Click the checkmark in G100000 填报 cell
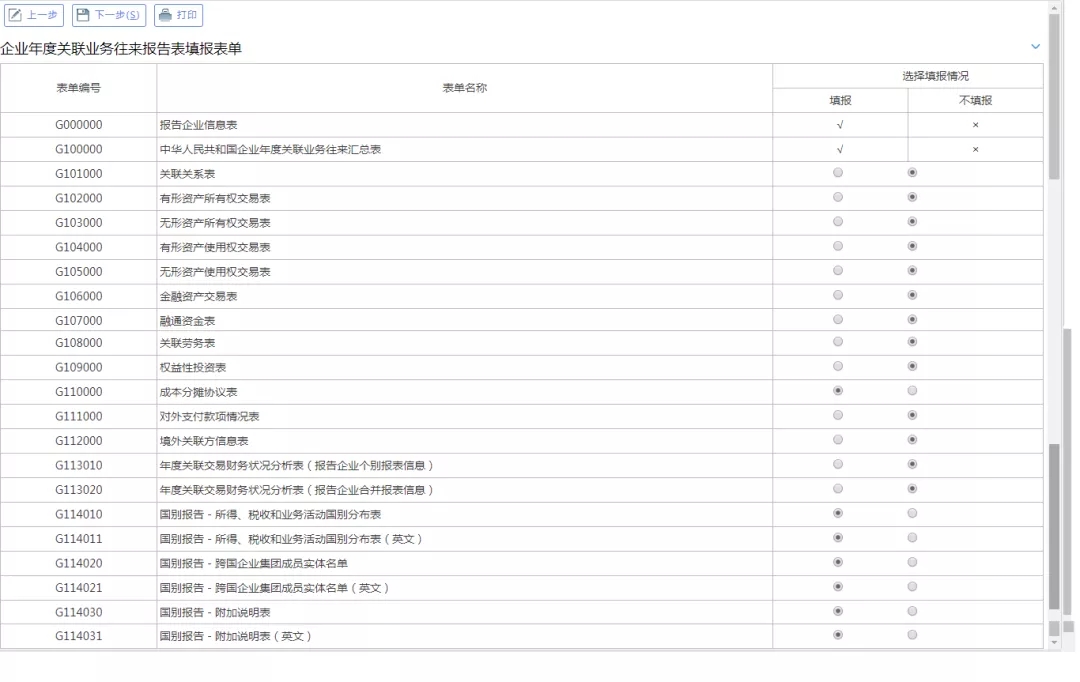Image resolution: width=1080 pixels, height=682 pixels. 840,150
